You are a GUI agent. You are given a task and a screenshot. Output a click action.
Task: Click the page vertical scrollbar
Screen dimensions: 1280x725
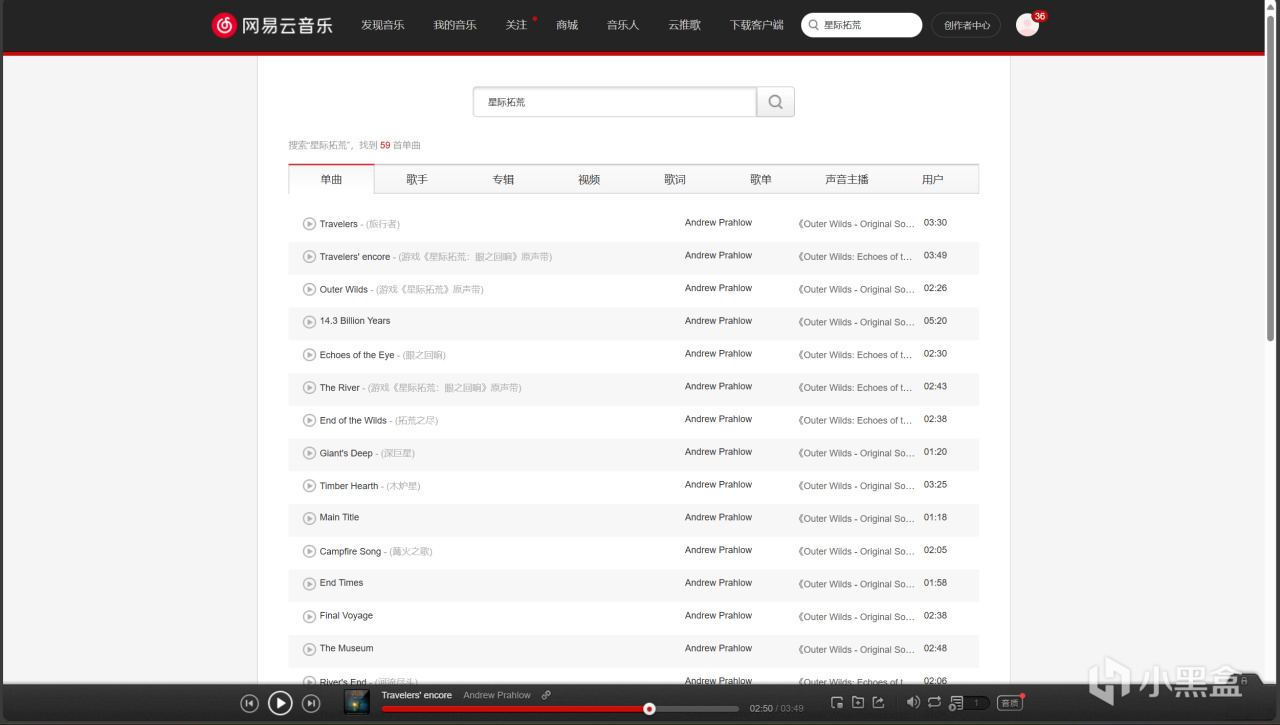point(1271,180)
